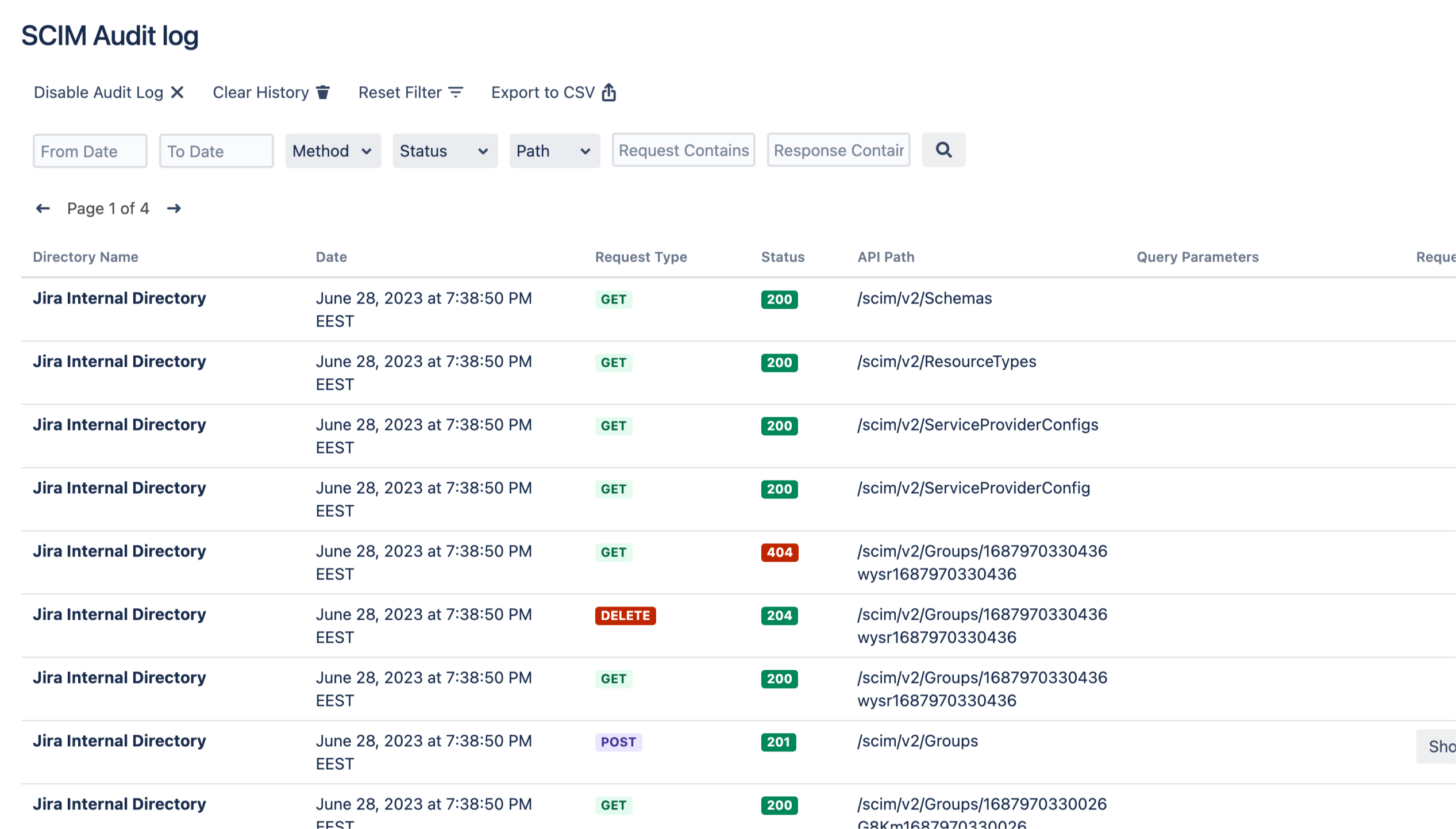1456x829 pixels.
Task: Click the trash icon beside Clear History
Action: [x=323, y=93]
